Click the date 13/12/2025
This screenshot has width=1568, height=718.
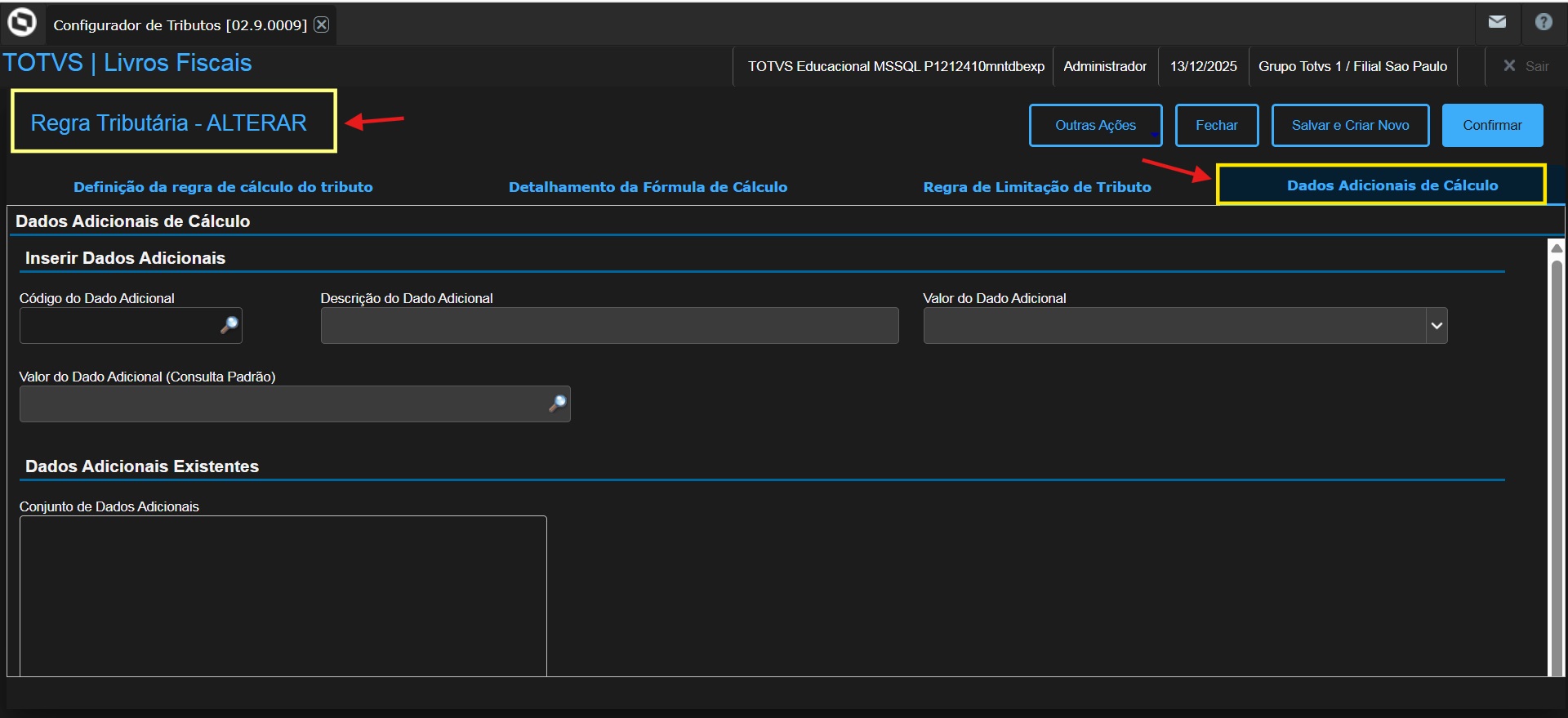[1203, 66]
